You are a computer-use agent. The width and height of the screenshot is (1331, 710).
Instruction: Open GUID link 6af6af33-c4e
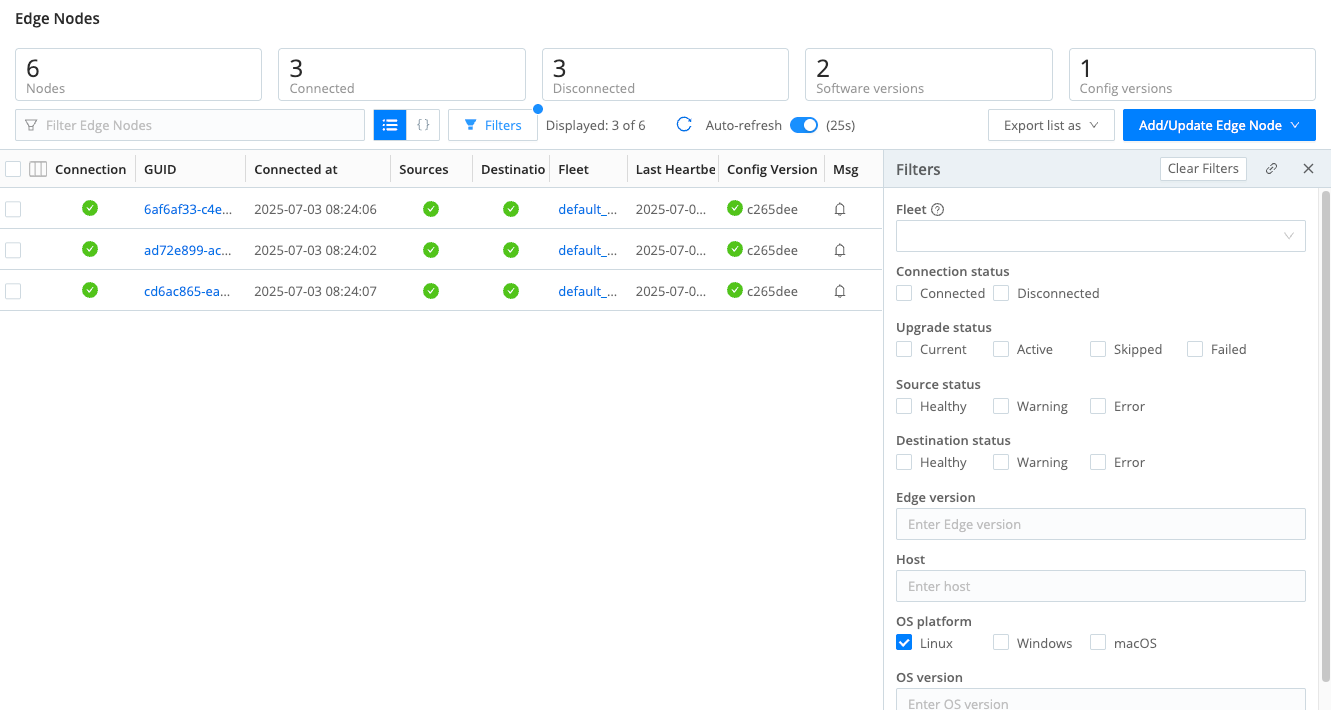pos(188,209)
